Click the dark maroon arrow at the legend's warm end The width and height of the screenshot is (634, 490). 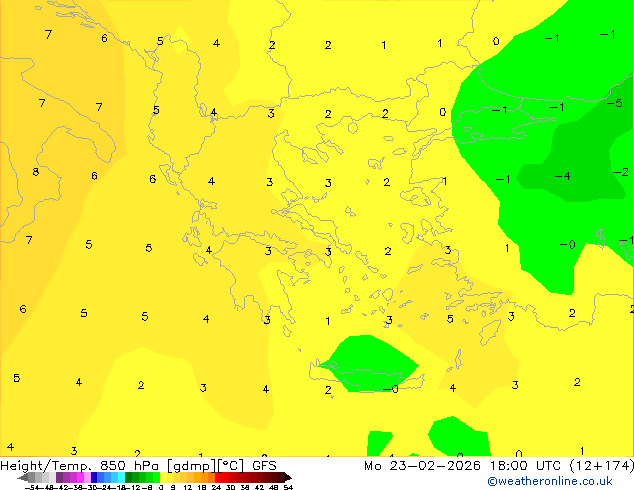288,477
